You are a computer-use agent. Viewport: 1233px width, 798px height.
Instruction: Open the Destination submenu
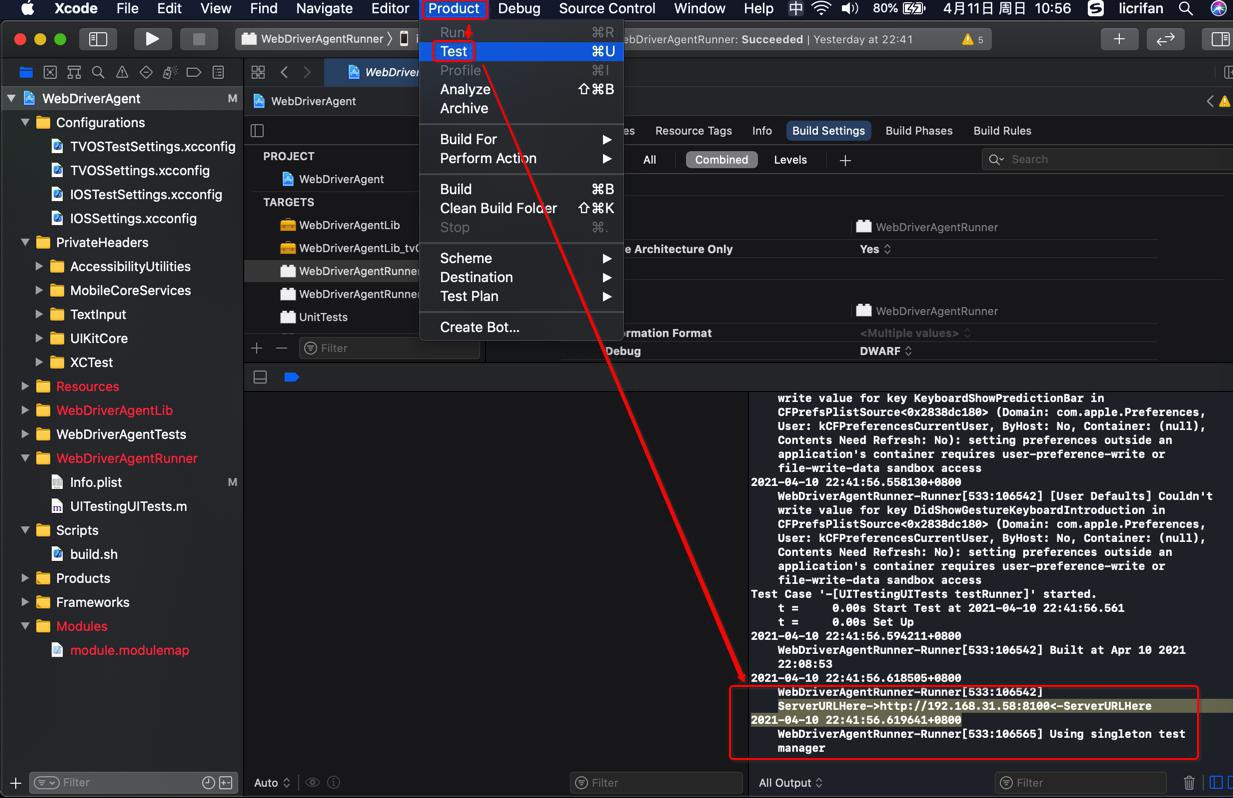521,277
